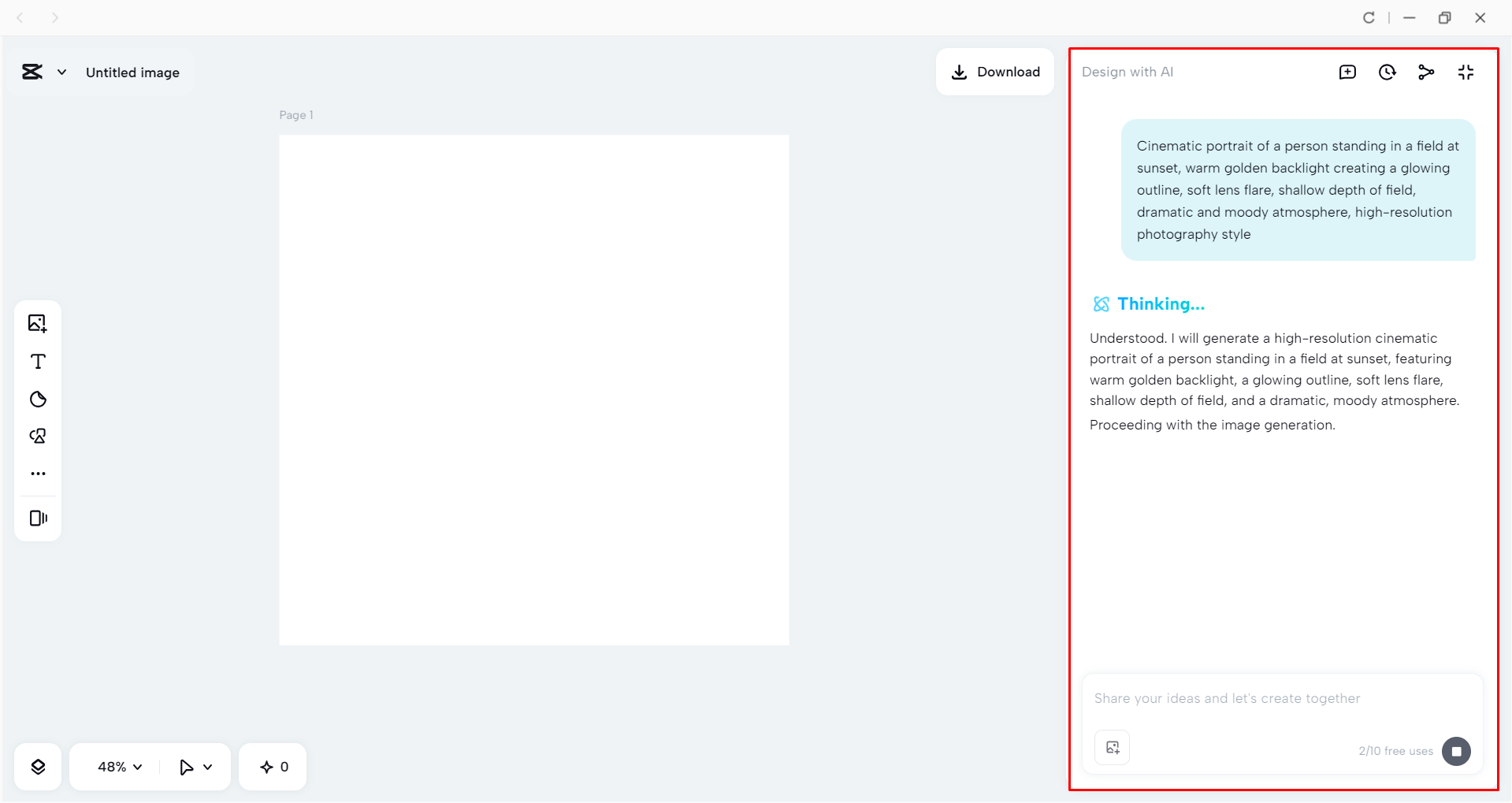Image resolution: width=1512 pixels, height=803 pixels.
Task: Restore down the application window
Action: click(x=1444, y=17)
